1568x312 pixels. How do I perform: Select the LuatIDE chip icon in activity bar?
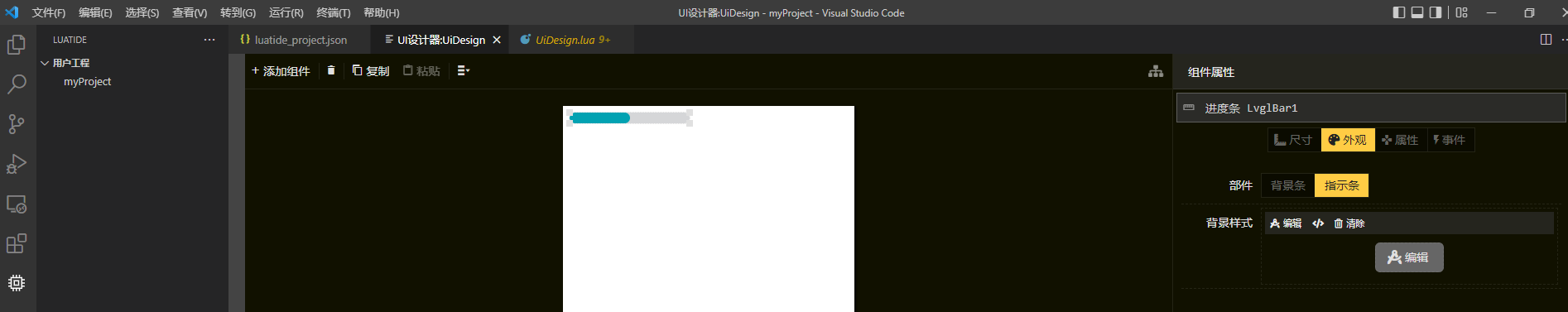click(17, 283)
